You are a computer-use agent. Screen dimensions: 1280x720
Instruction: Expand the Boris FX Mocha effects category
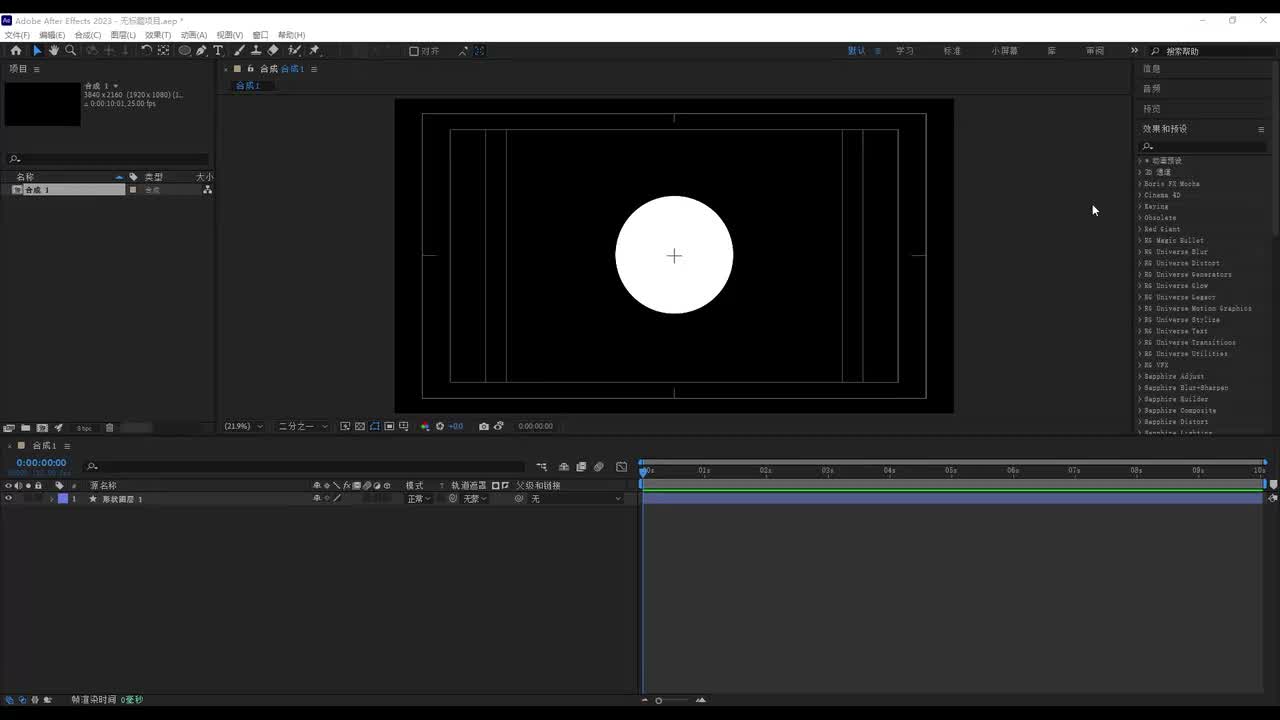(1140, 184)
